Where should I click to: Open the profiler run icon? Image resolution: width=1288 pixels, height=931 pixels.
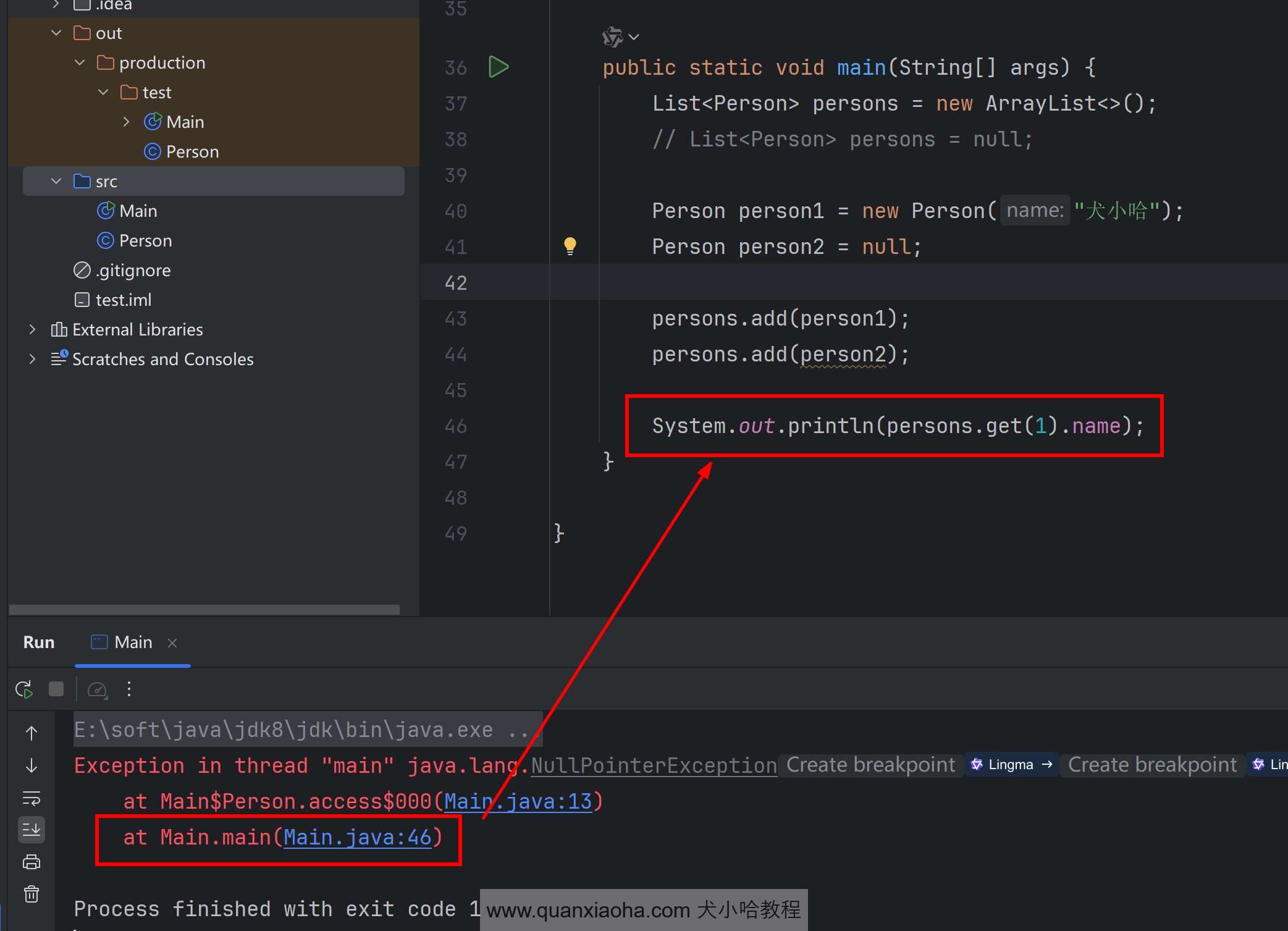point(98,689)
